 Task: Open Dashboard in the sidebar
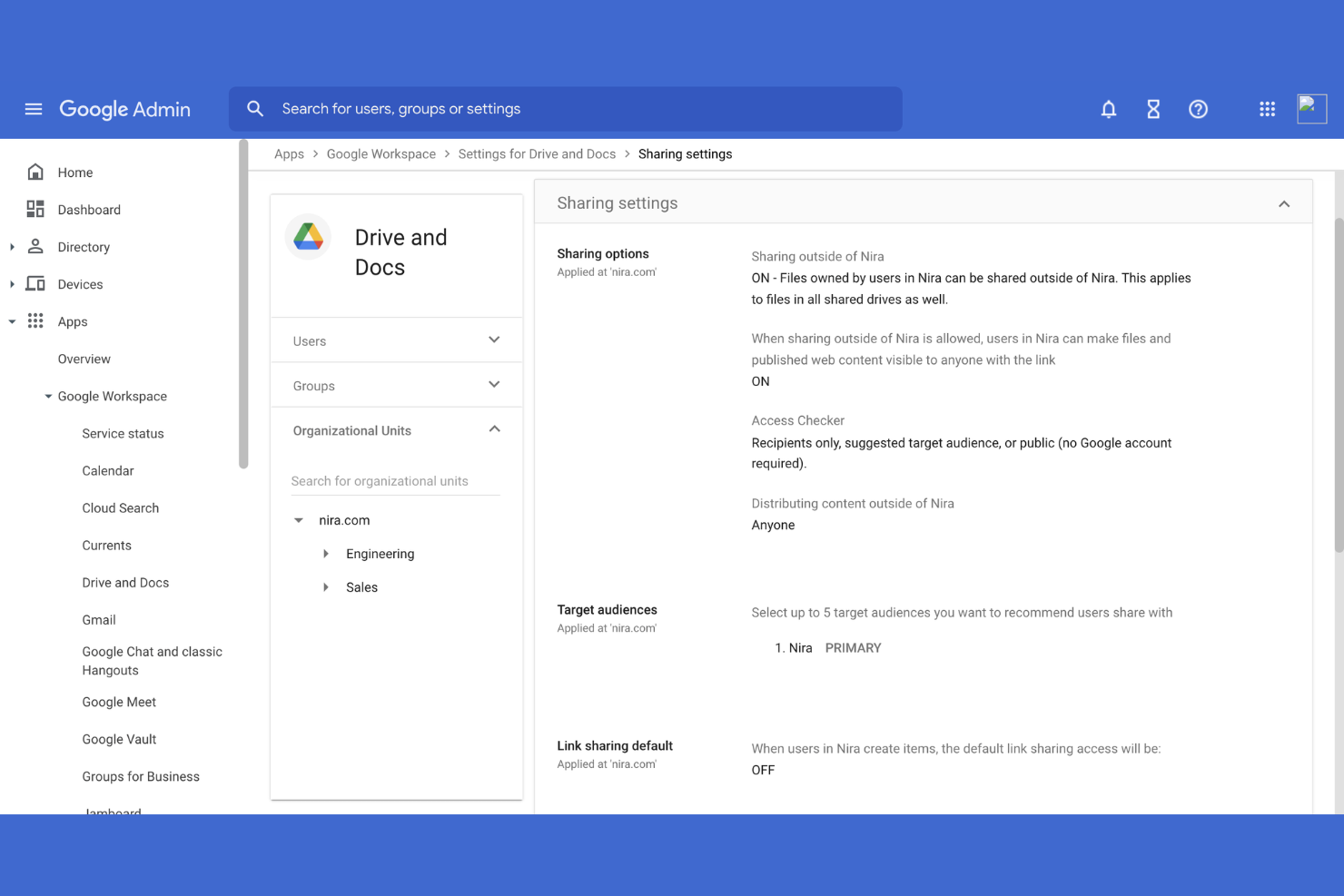click(89, 210)
